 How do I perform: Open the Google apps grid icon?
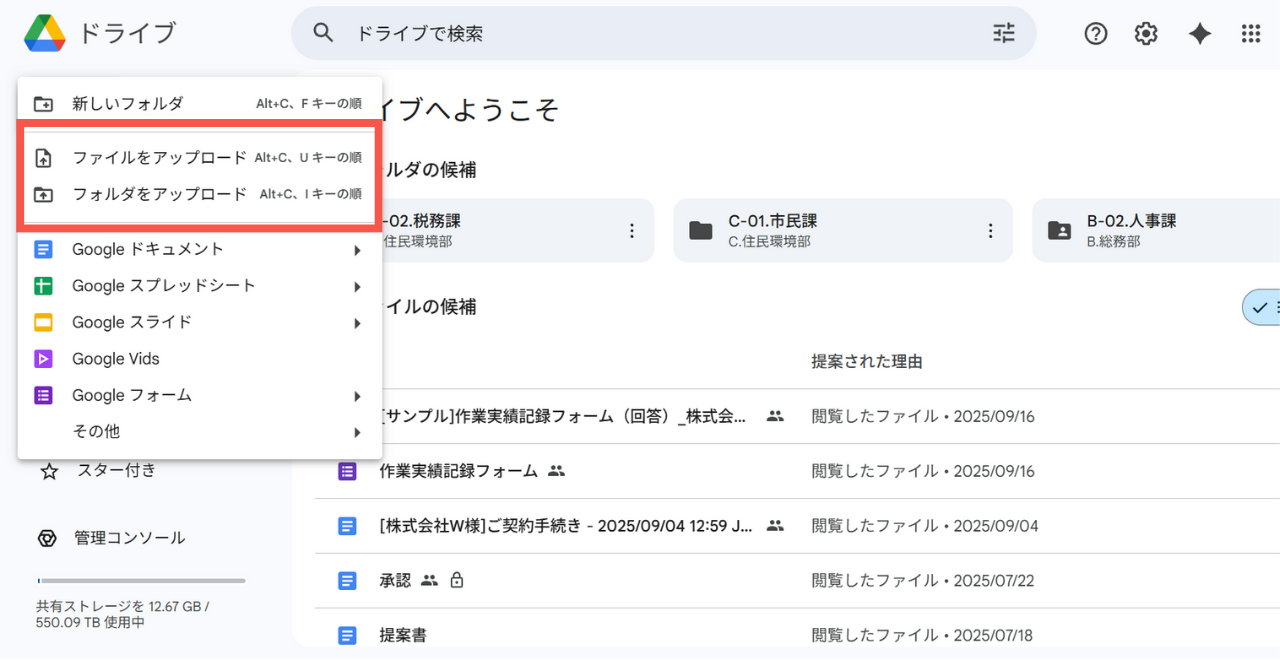(x=1250, y=33)
